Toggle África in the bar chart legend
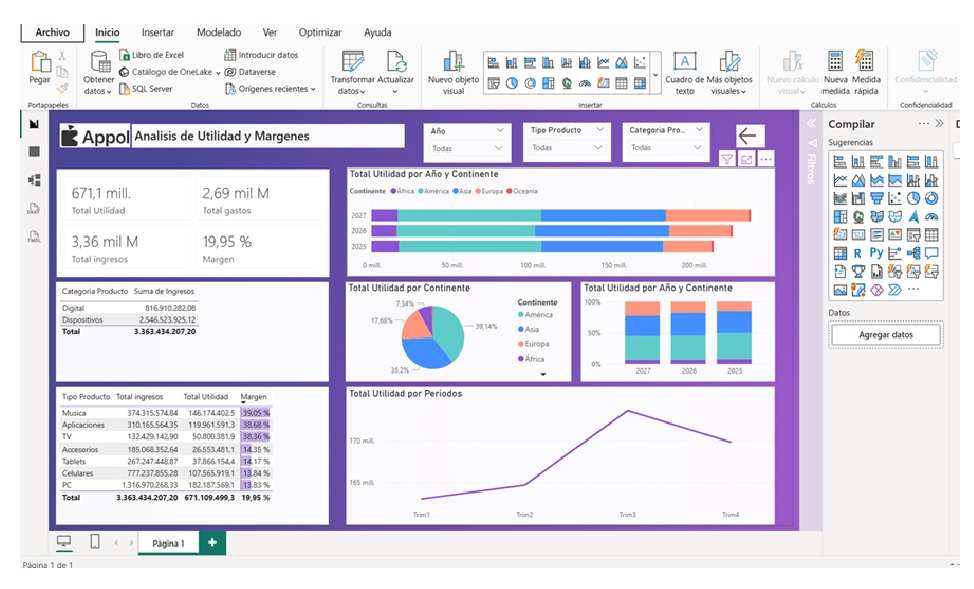The height and width of the screenshot is (589, 974). click(x=402, y=190)
